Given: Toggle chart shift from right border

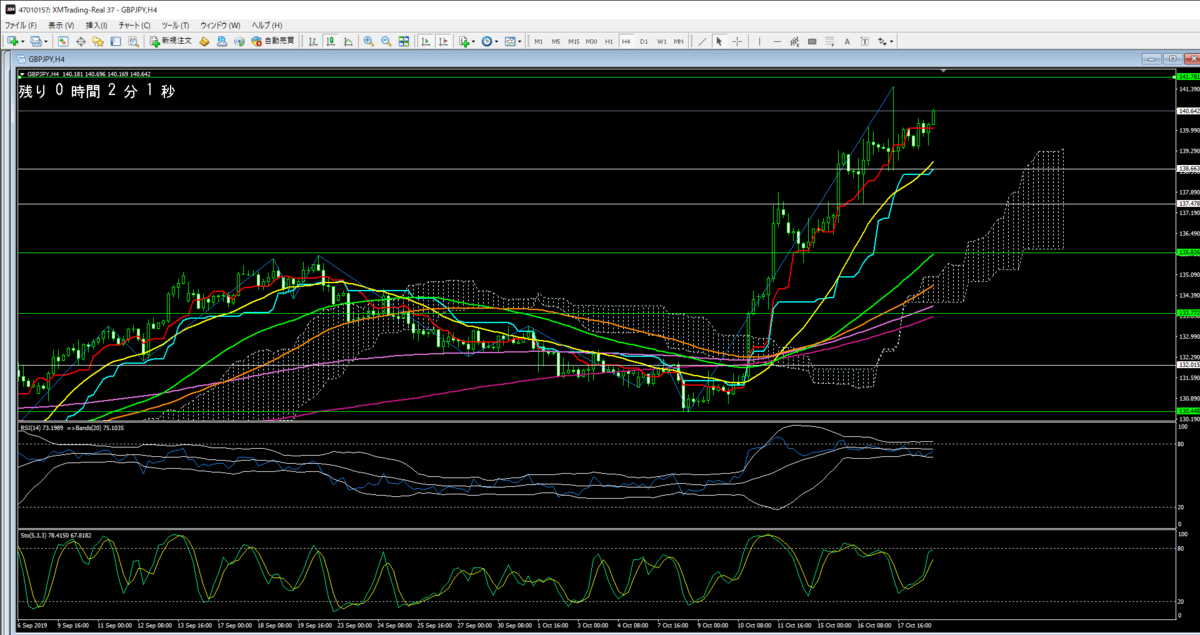Looking at the screenshot, I should [443, 41].
